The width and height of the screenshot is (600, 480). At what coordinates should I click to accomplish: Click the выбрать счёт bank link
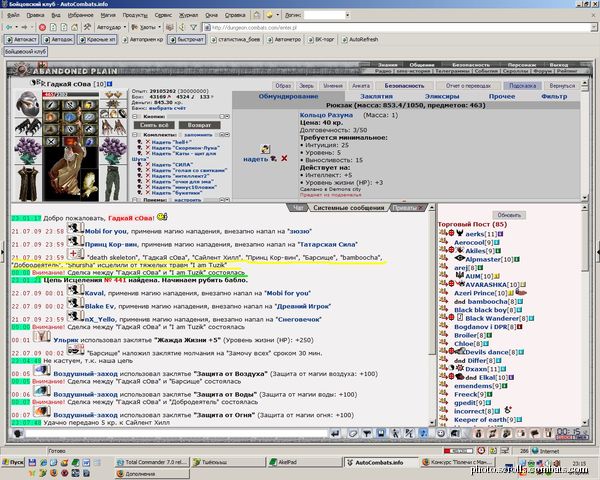167,108
